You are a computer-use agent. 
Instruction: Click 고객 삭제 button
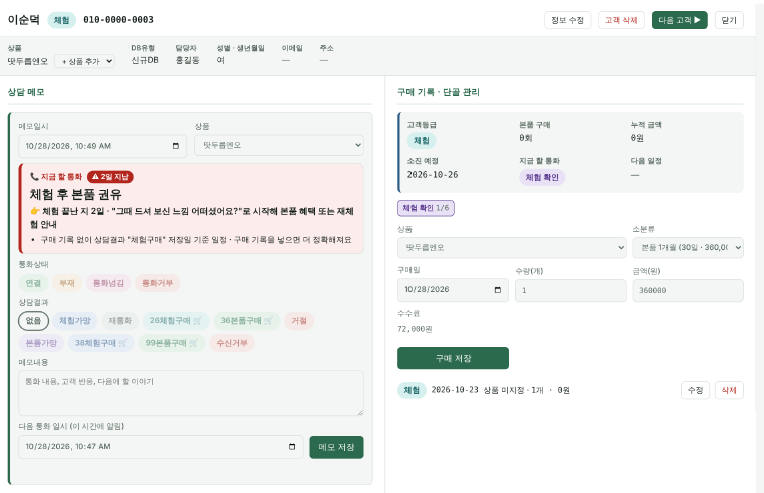pyautogui.click(x=621, y=20)
